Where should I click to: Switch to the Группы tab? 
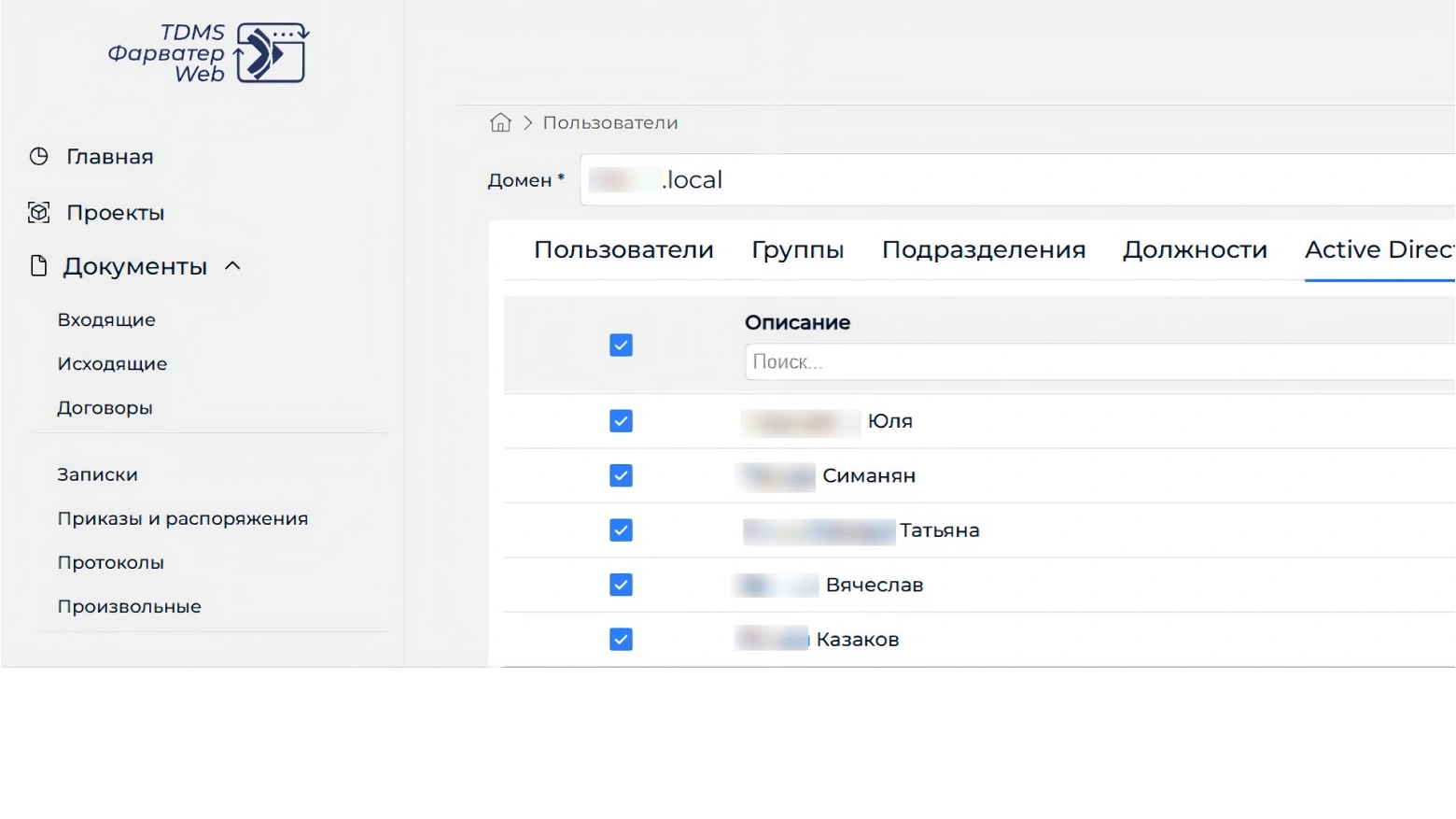[798, 249]
